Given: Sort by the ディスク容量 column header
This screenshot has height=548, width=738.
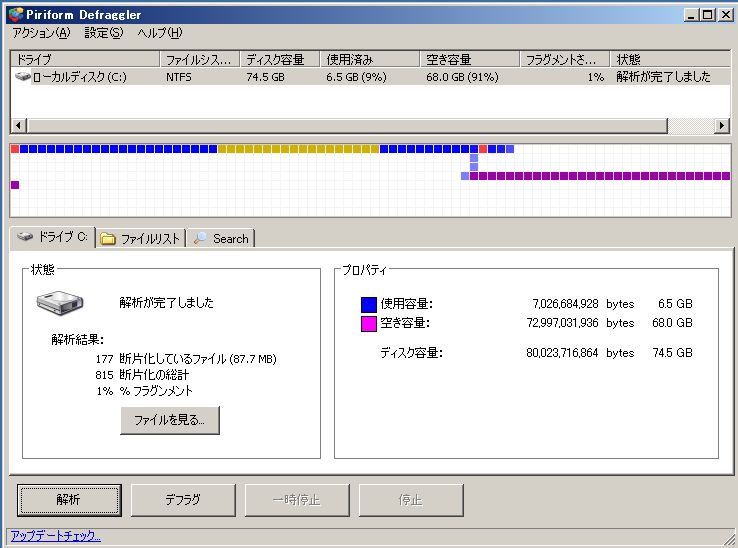Looking at the screenshot, I should tap(280, 59).
